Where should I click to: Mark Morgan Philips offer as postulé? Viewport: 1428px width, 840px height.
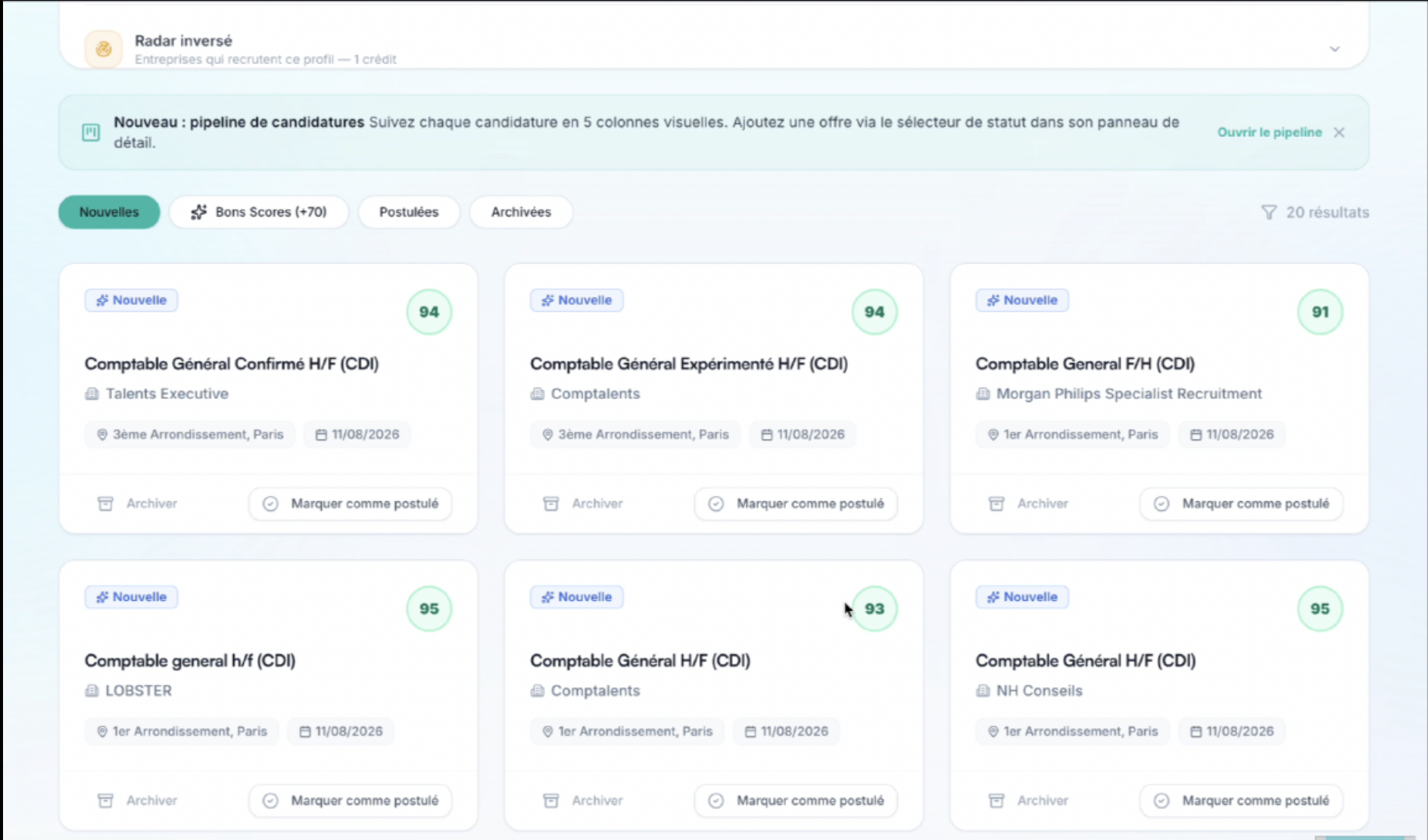1242,503
